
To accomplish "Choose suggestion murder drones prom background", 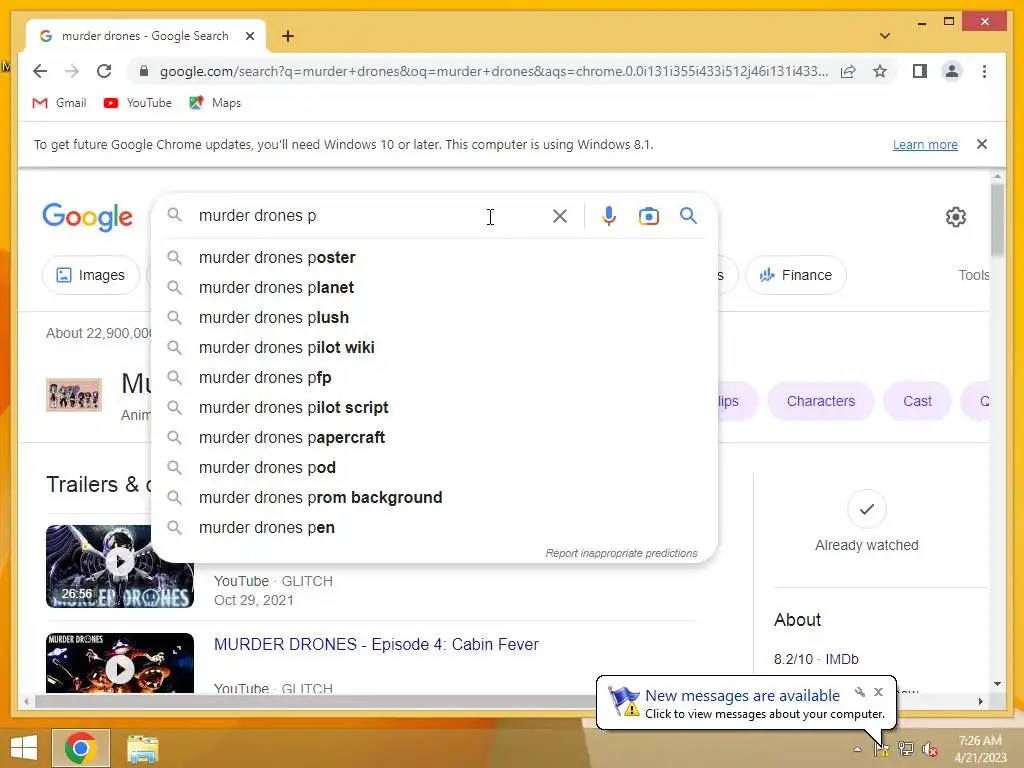I will click(434, 498).
